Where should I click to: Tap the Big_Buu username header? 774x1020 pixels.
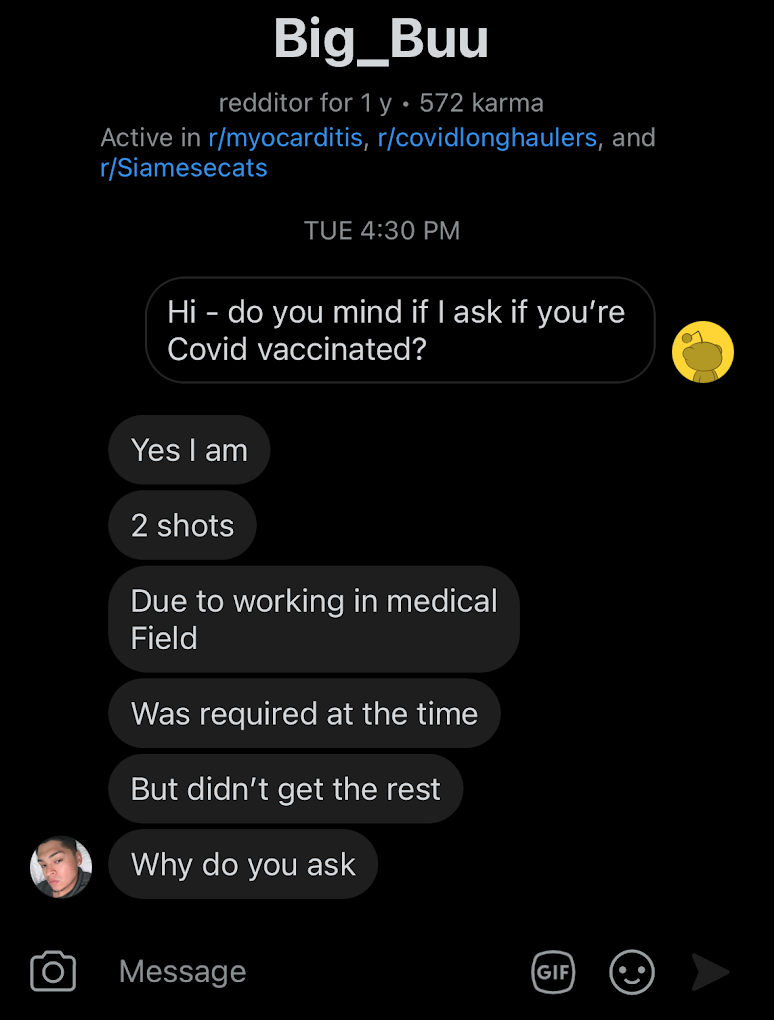[381, 39]
